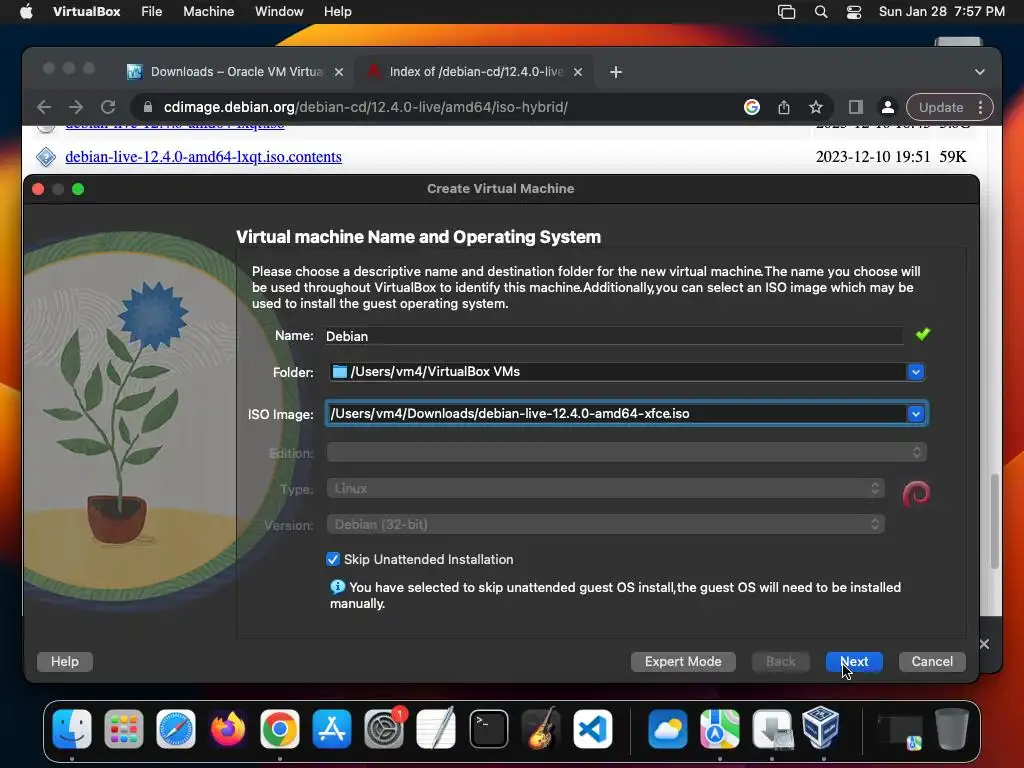Close the Index of /debian-cd tab
This screenshot has height=768, width=1024.
pos(578,72)
